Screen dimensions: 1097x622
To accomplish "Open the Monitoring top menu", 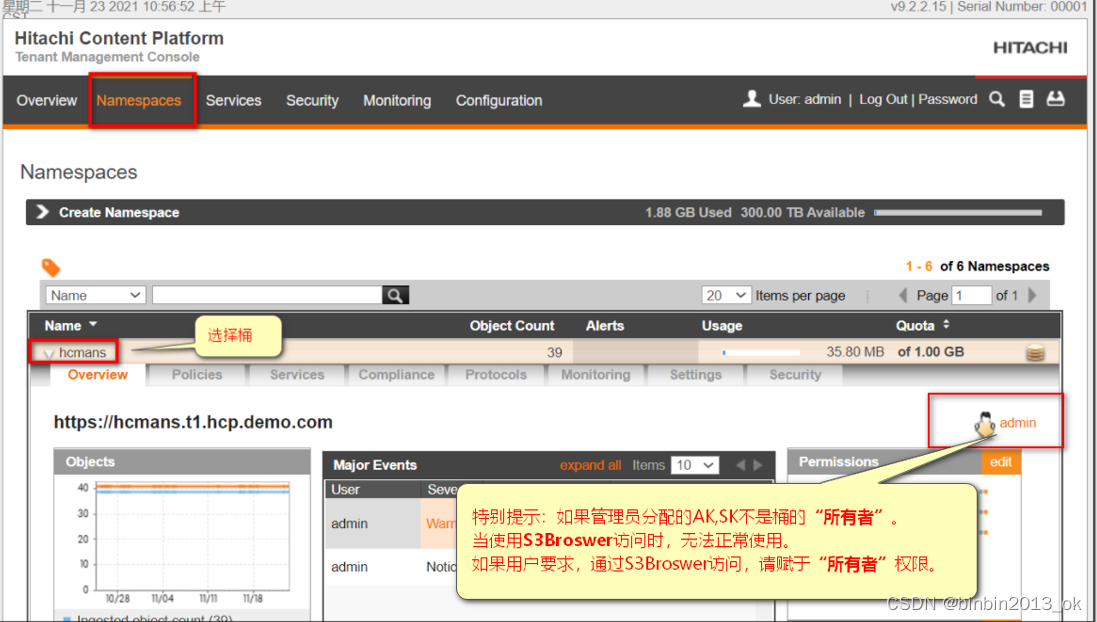I will pos(397,100).
